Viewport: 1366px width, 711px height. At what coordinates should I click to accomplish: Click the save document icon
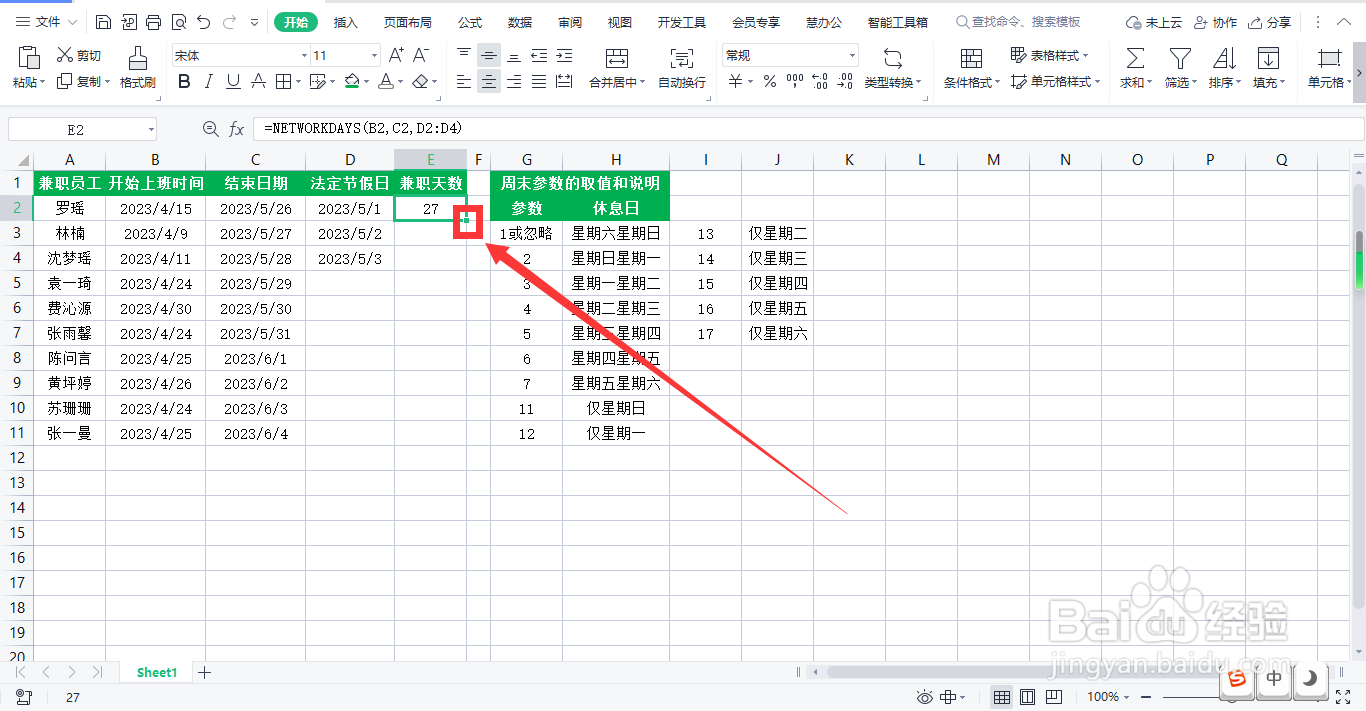(x=104, y=22)
